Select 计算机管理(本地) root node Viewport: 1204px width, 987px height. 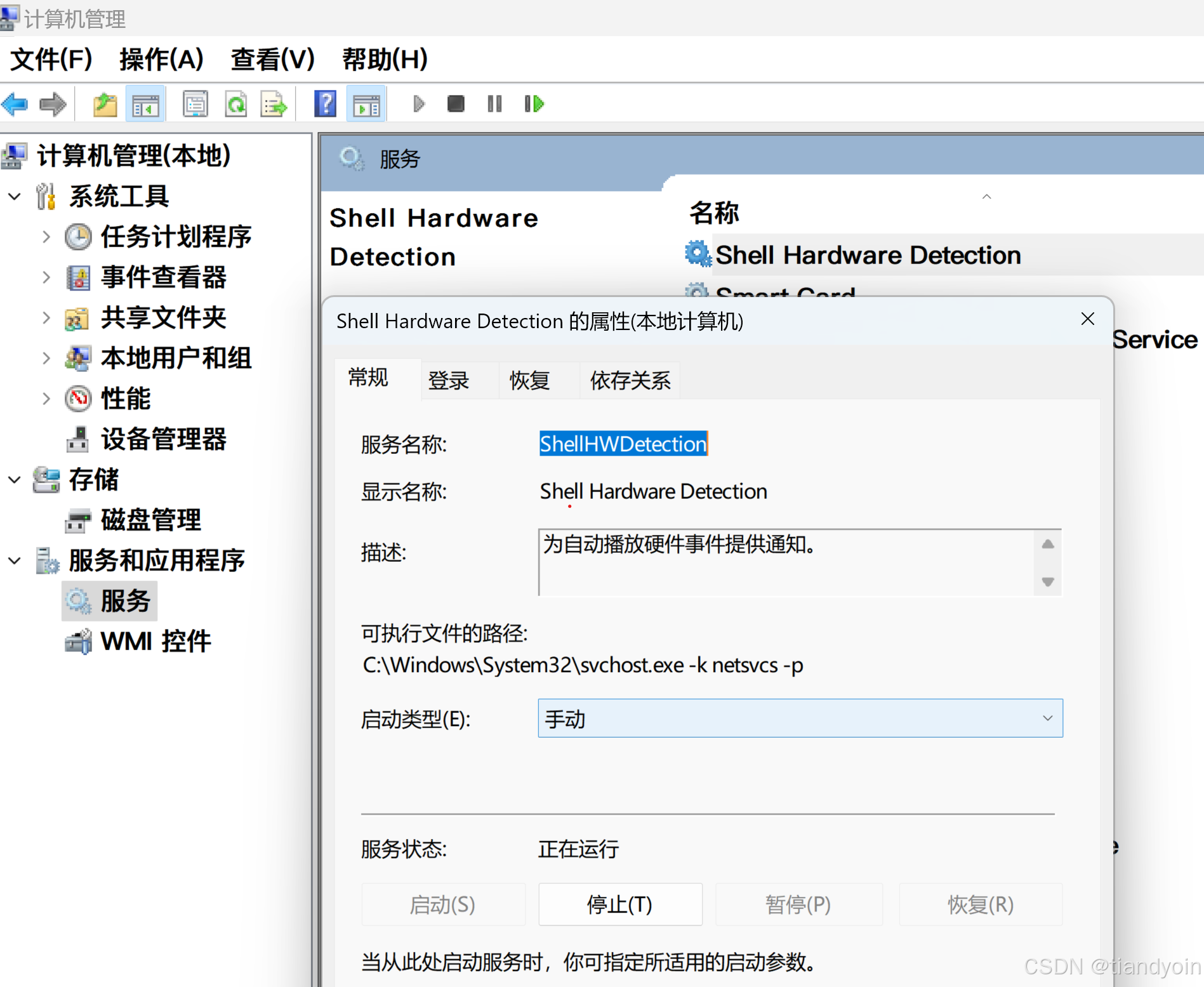[x=133, y=156]
